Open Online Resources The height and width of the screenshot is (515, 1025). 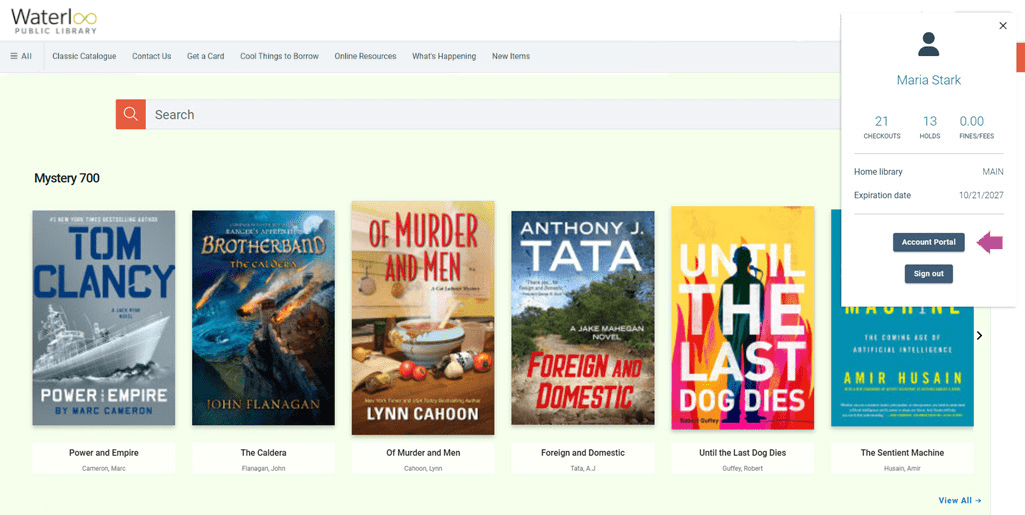point(365,56)
